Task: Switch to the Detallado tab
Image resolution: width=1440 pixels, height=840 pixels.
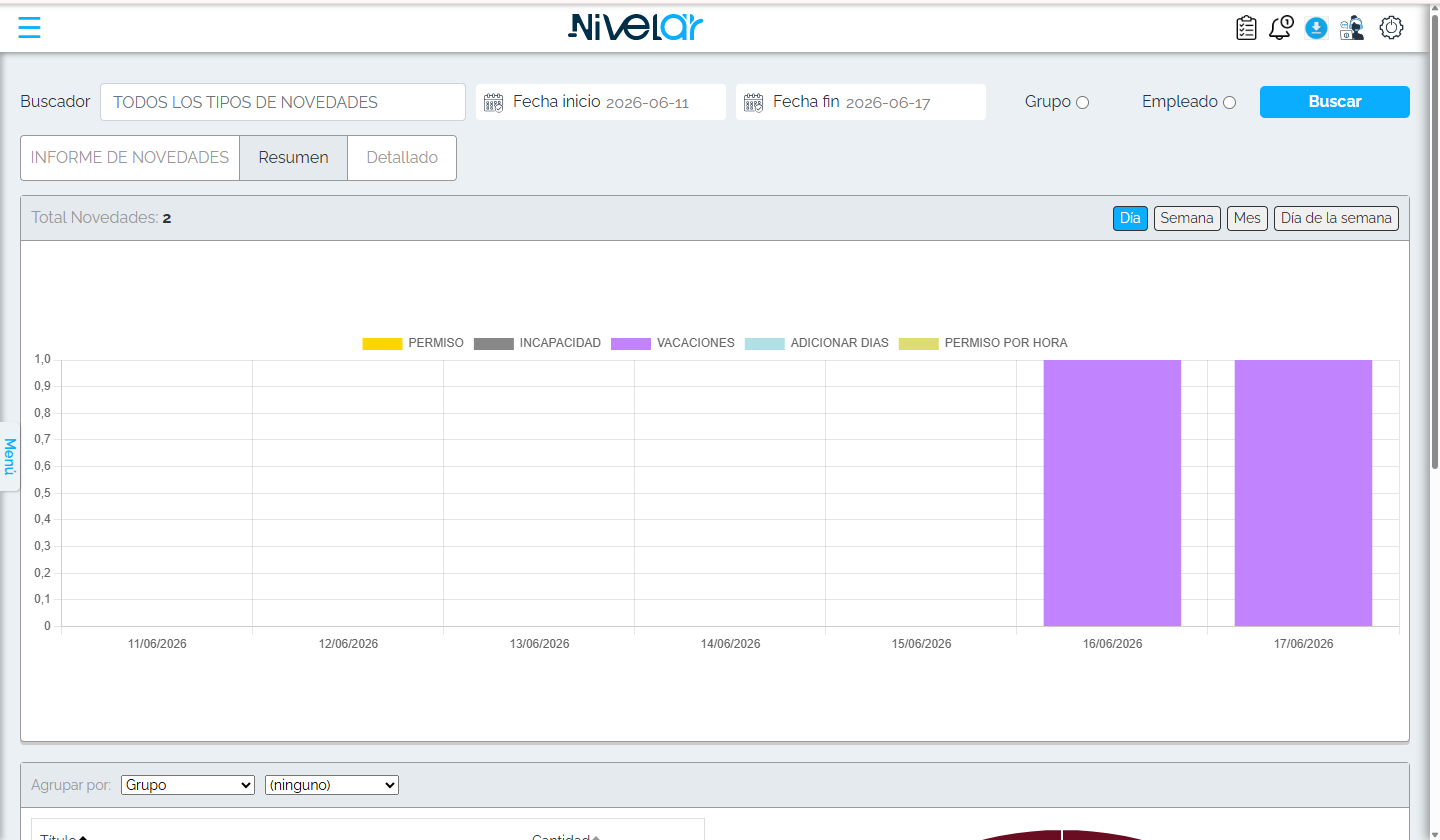Action: [402, 158]
